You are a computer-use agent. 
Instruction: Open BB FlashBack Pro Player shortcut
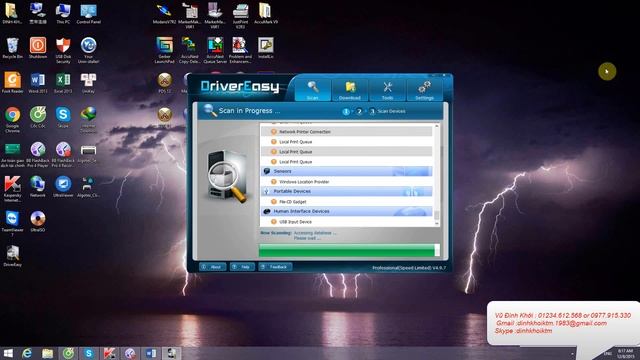click(x=38, y=154)
